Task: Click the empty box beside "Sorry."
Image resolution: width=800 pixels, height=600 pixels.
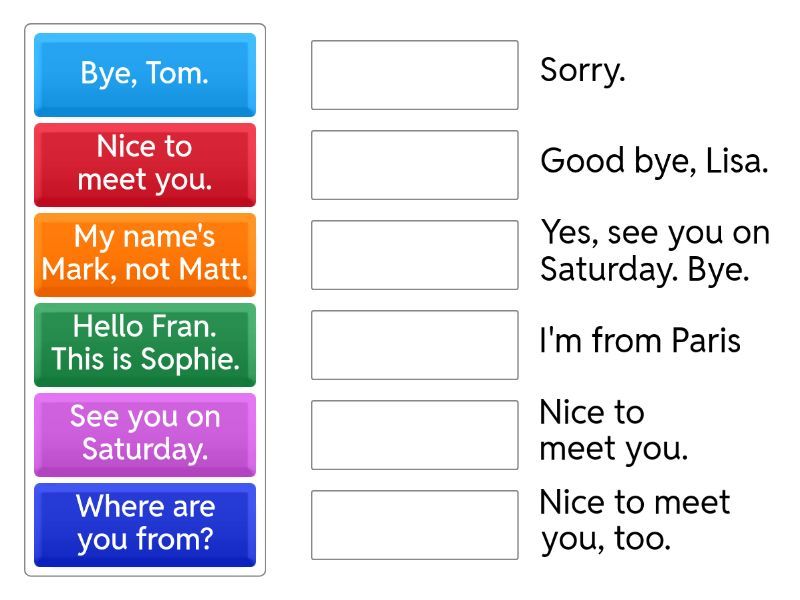Action: pyautogui.click(x=414, y=75)
